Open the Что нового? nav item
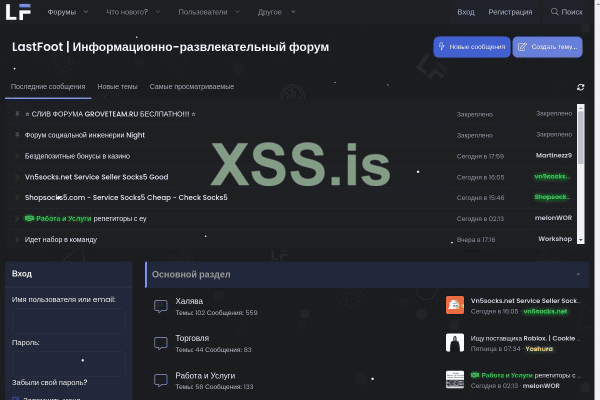Viewport: 600px width, 400px height. [127, 12]
